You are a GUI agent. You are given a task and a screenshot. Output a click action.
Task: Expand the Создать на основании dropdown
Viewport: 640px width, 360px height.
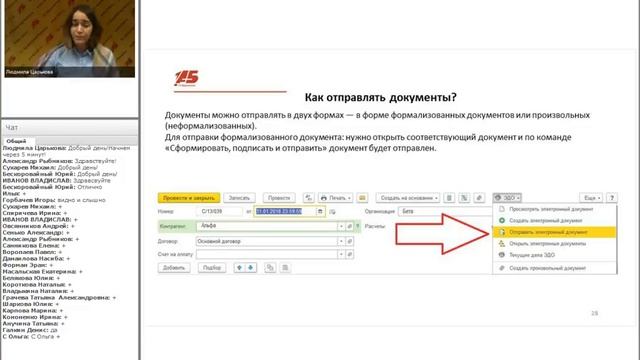tap(436, 198)
